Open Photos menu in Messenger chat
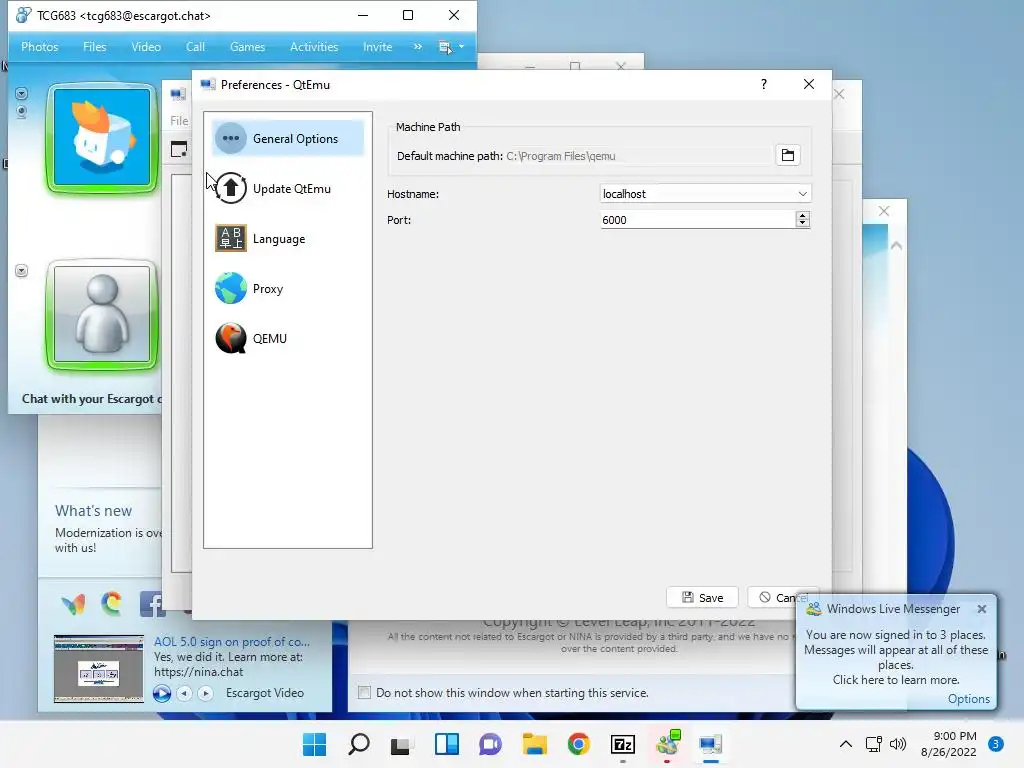This screenshot has width=1024, height=768. (x=39, y=47)
